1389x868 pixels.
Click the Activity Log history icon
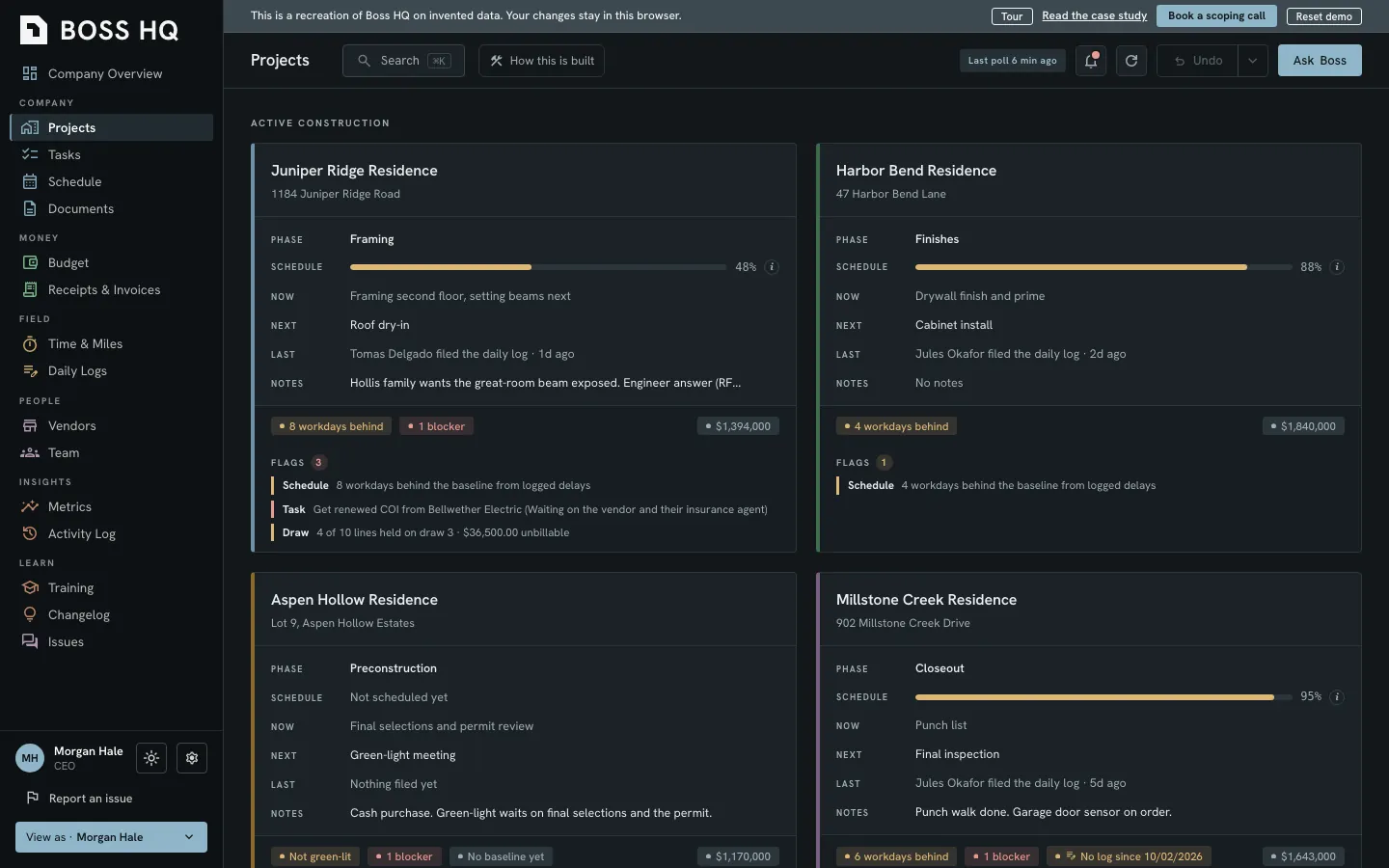(30, 533)
